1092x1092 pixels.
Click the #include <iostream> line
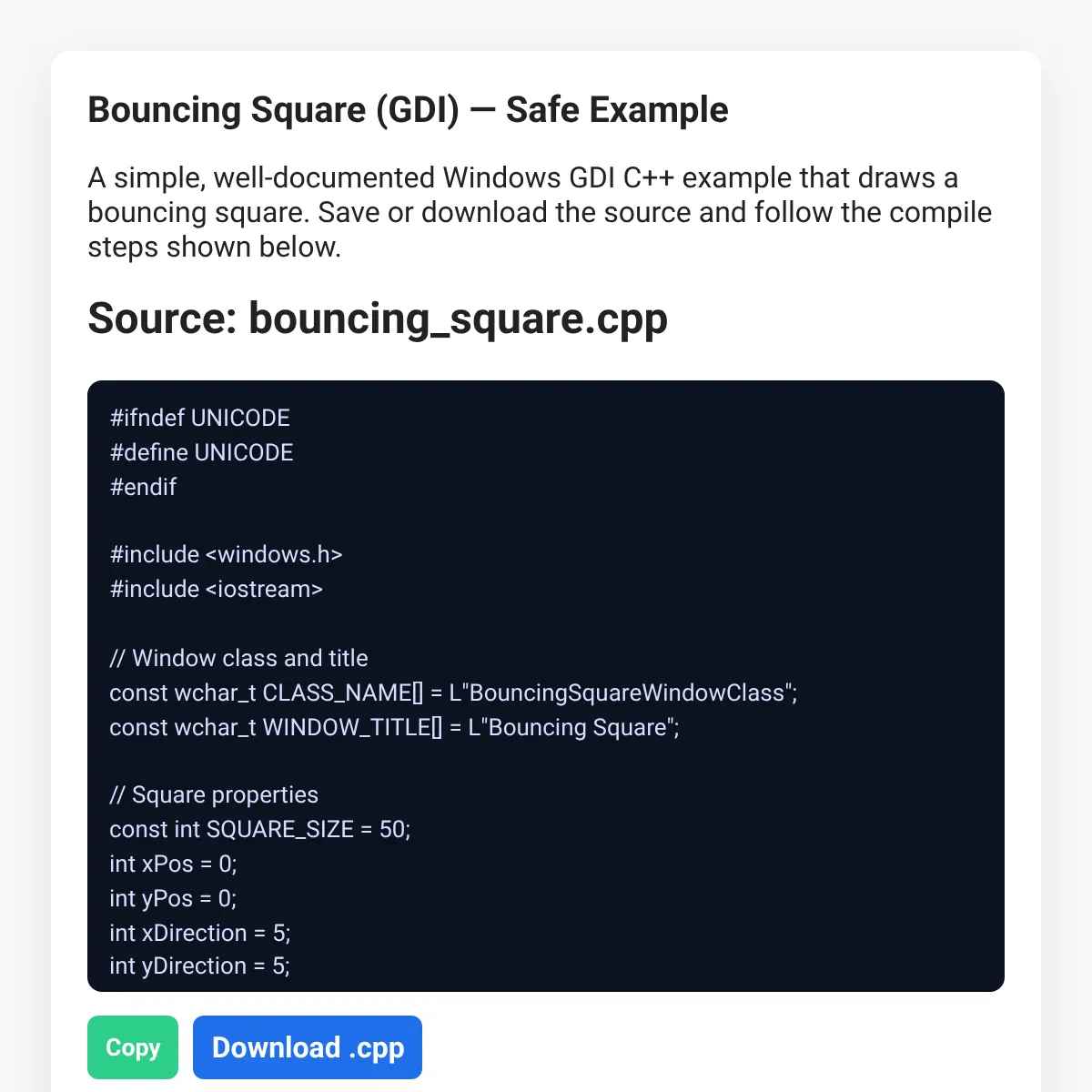click(216, 589)
